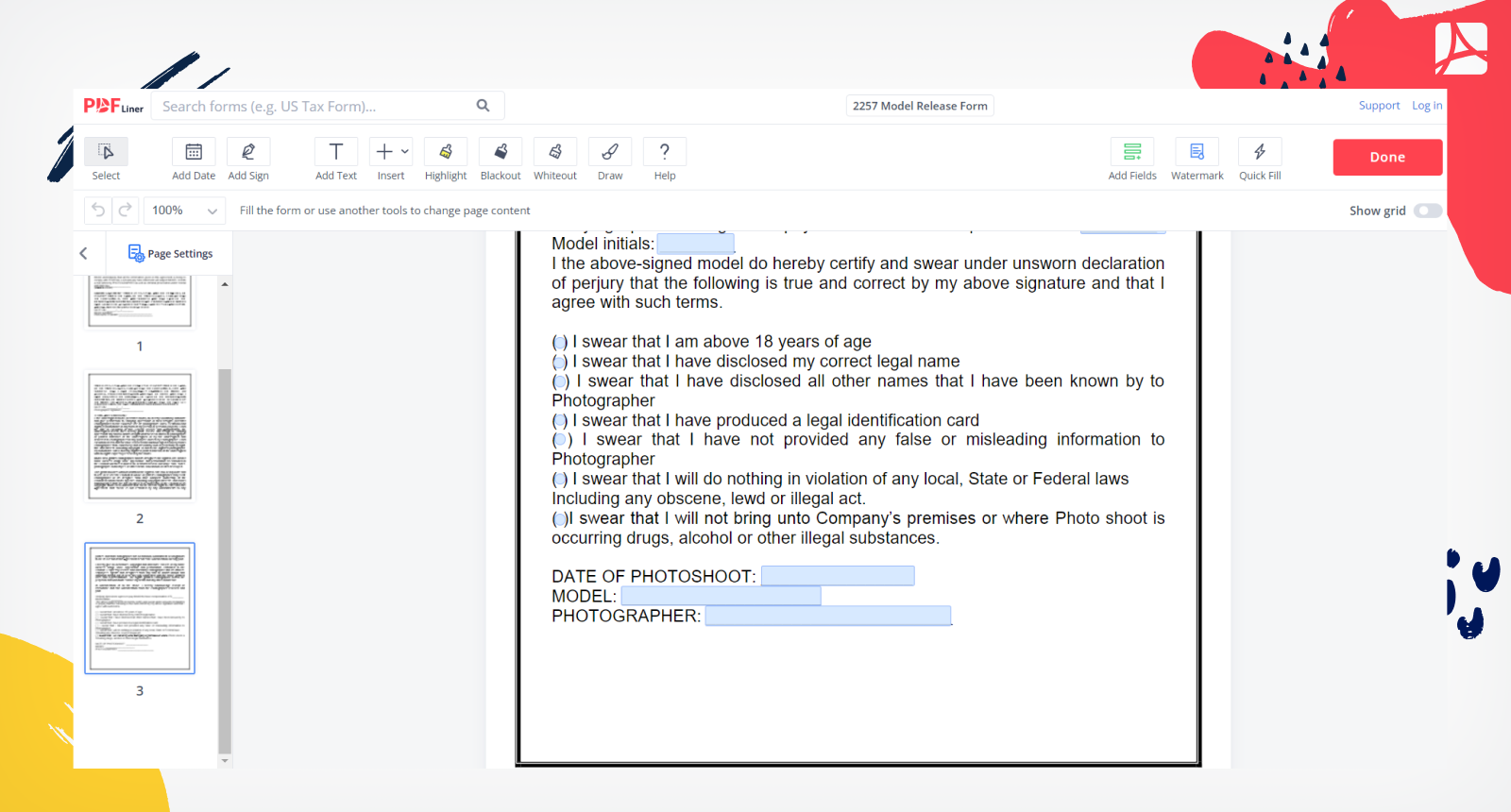Image resolution: width=1511 pixels, height=812 pixels.
Task: Click the DATE OF PHOTOSHOOT input field
Action: tap(838, 576)
